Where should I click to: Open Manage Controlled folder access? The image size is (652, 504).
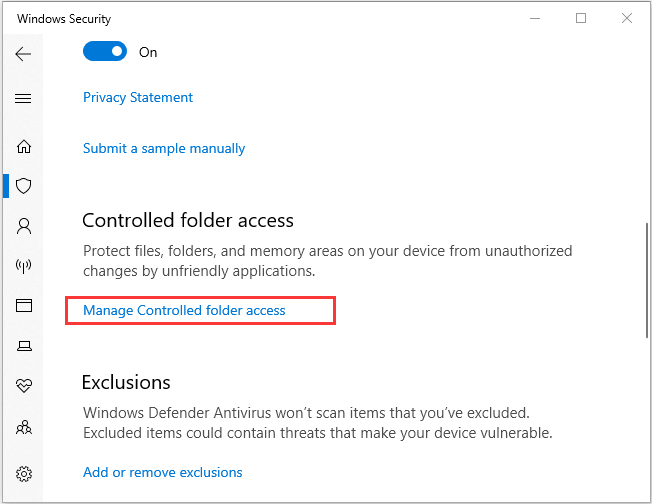pyautogui.click(x=184, y=310)
